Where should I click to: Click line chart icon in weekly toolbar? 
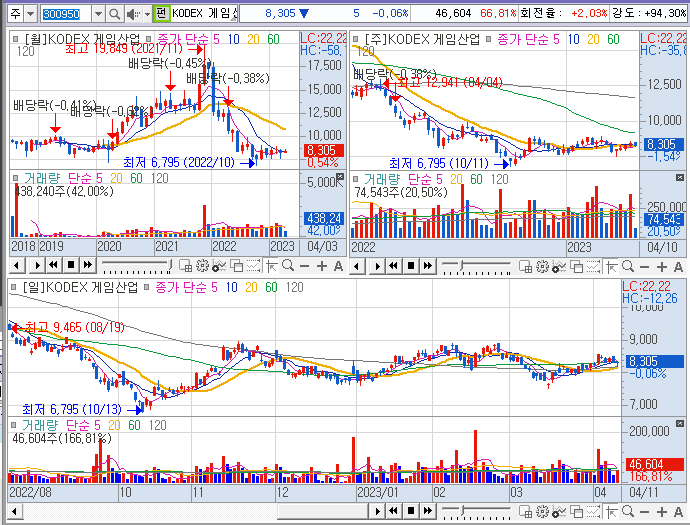click(x=593, y=267)
